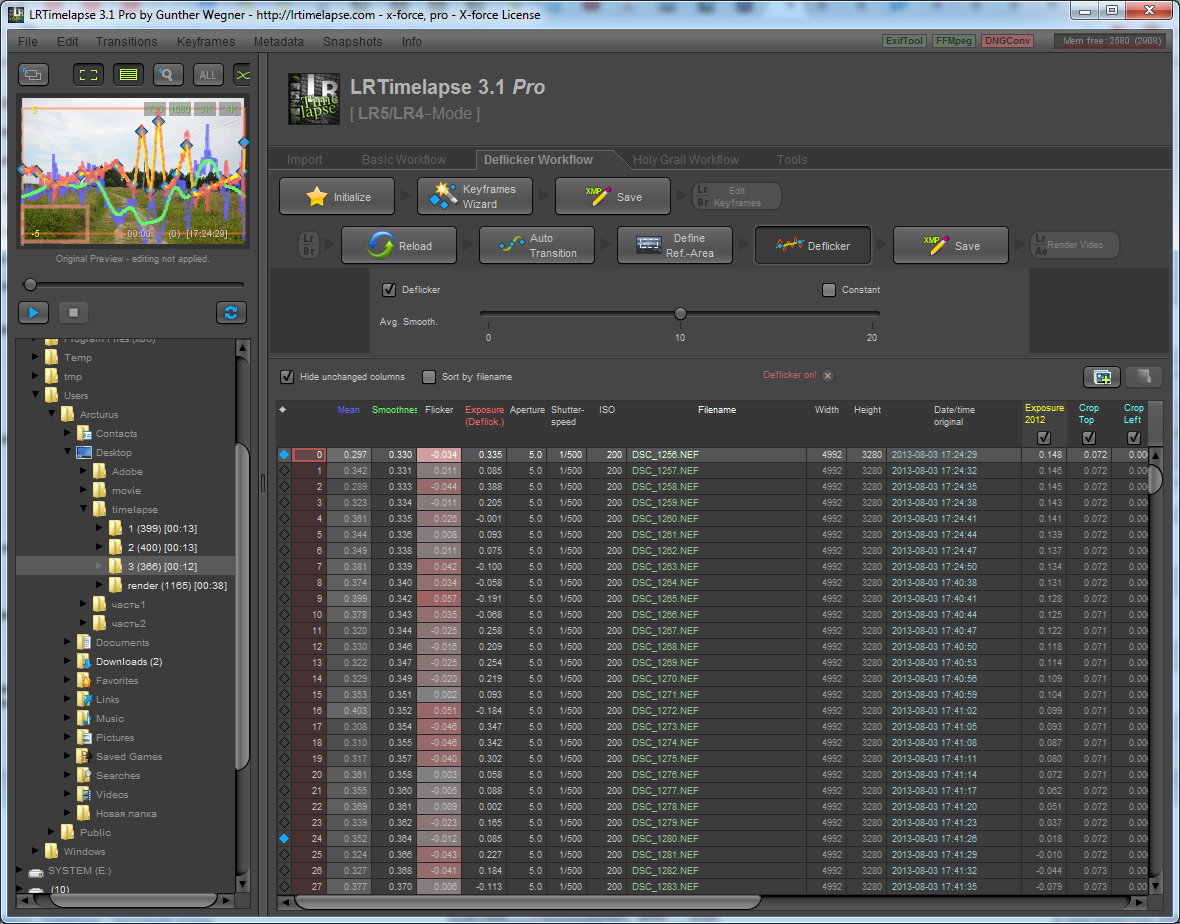
Task: Open Define Ref.-Area tool
Action: click(x=674, y=246)
